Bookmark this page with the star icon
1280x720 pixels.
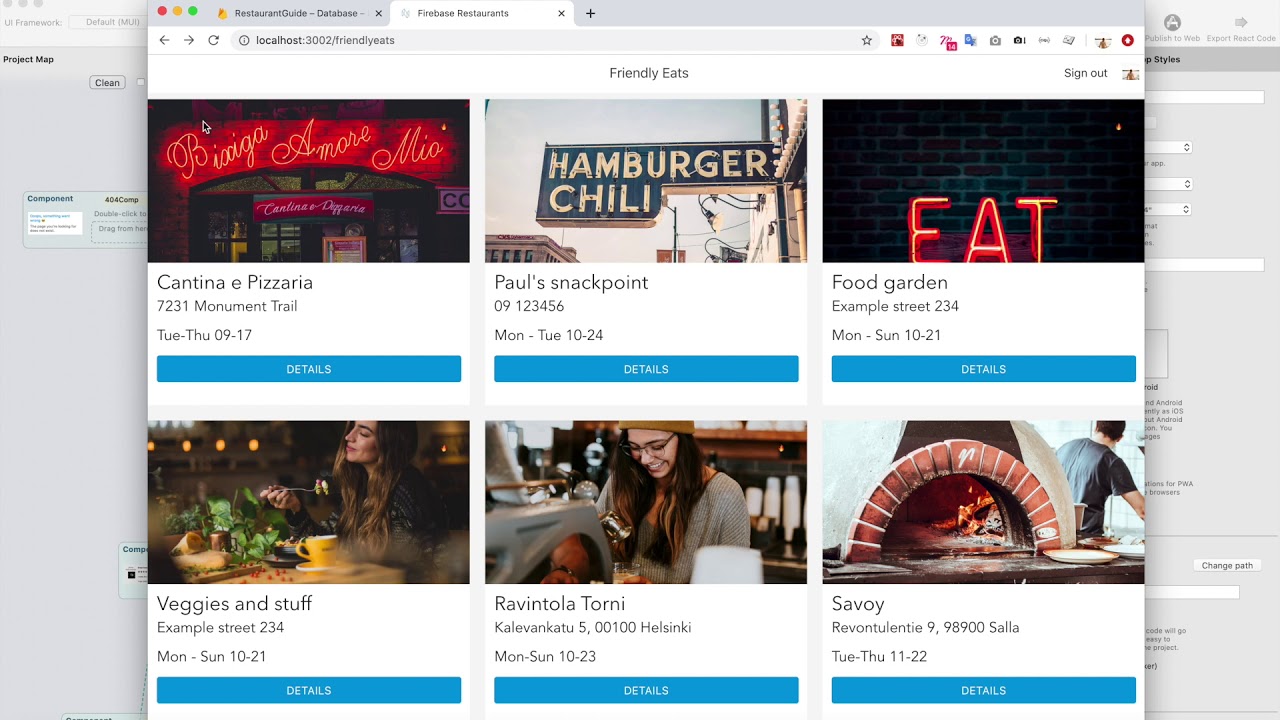coord(867,40)
